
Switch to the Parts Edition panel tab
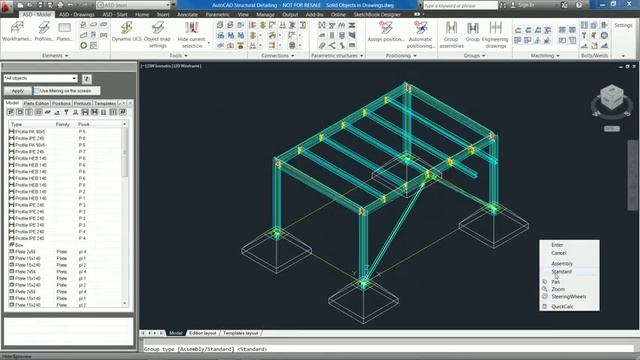point(36,103)
